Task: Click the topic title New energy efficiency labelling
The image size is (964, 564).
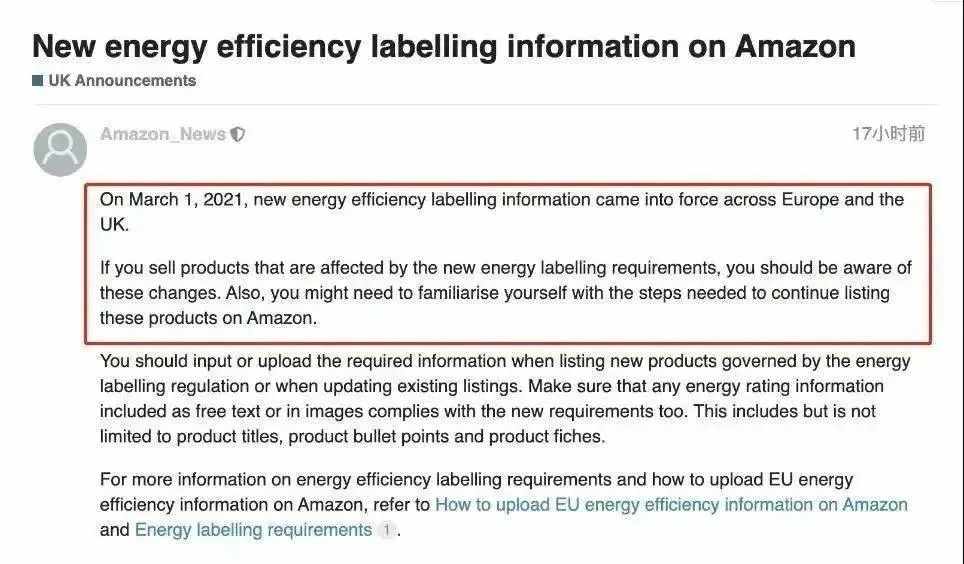Action: pyautogui.click(x=444, y=47)
